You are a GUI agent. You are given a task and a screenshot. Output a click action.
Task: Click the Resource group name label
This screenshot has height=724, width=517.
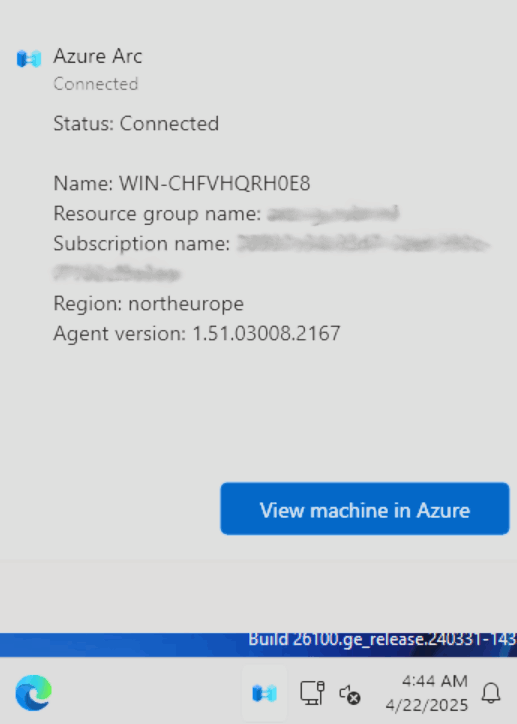157,214
